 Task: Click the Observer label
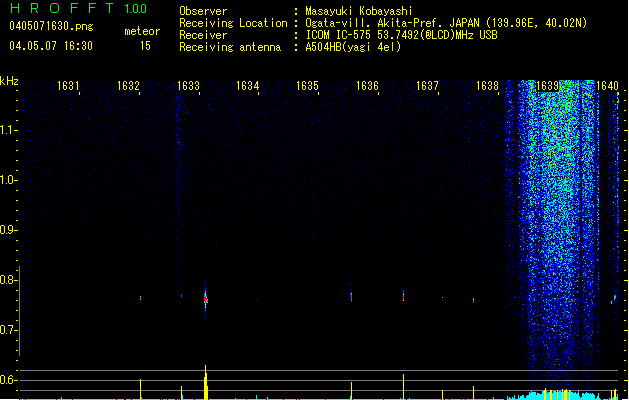tap(203, 11)
